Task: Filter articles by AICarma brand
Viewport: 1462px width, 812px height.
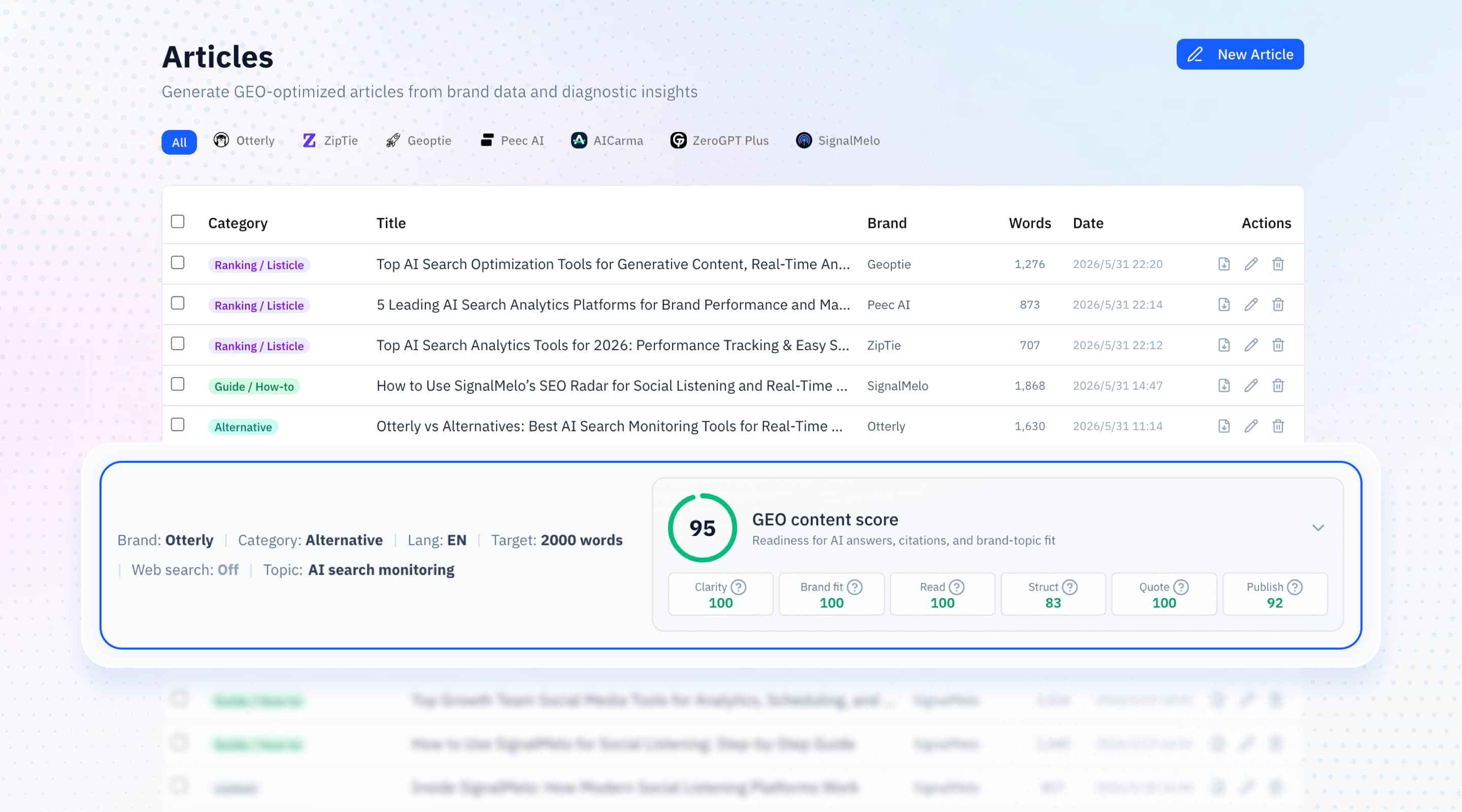Action: pyautogui.click(x=607, y=141)
